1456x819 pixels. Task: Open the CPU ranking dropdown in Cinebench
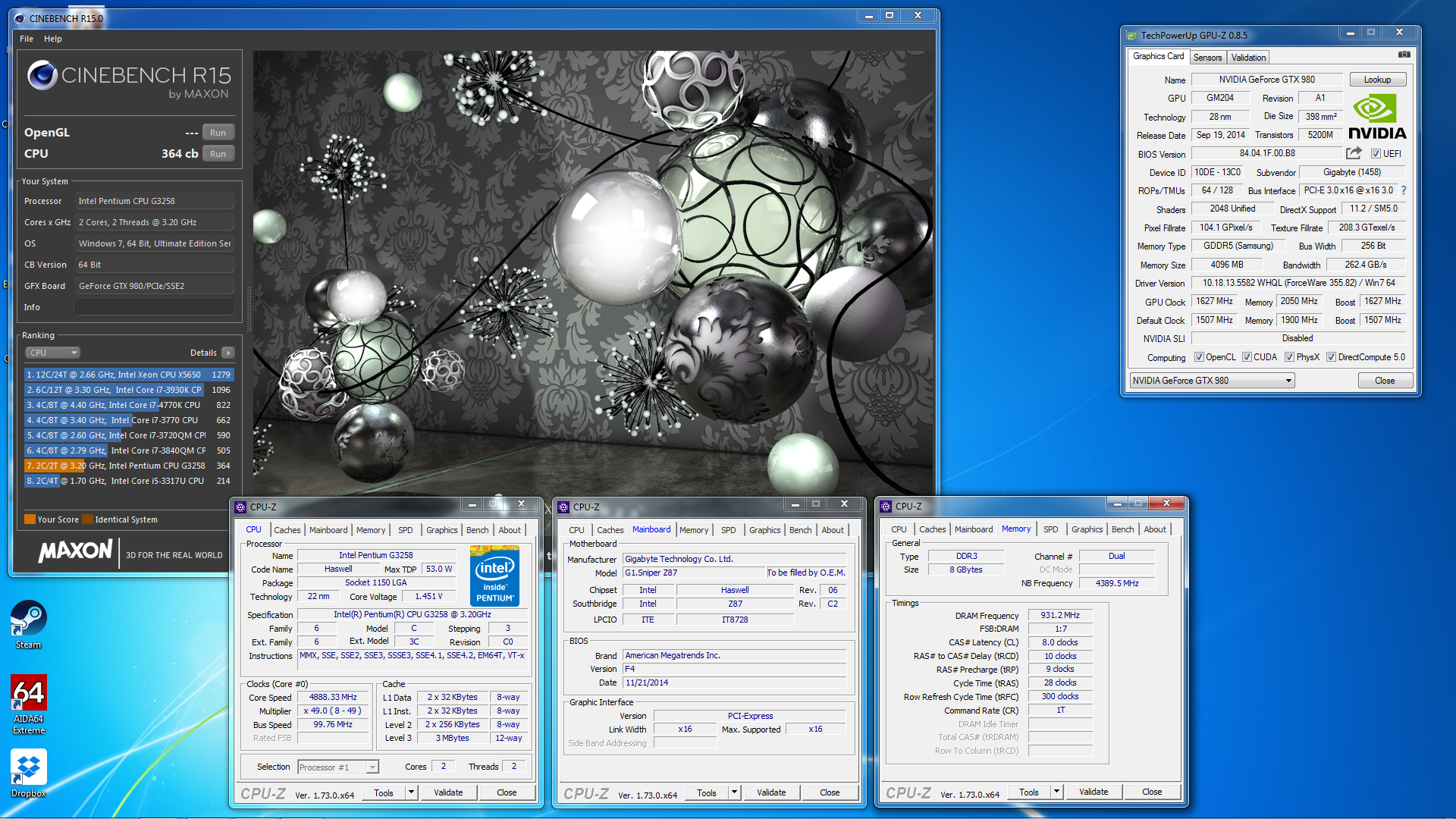(53, 353)
